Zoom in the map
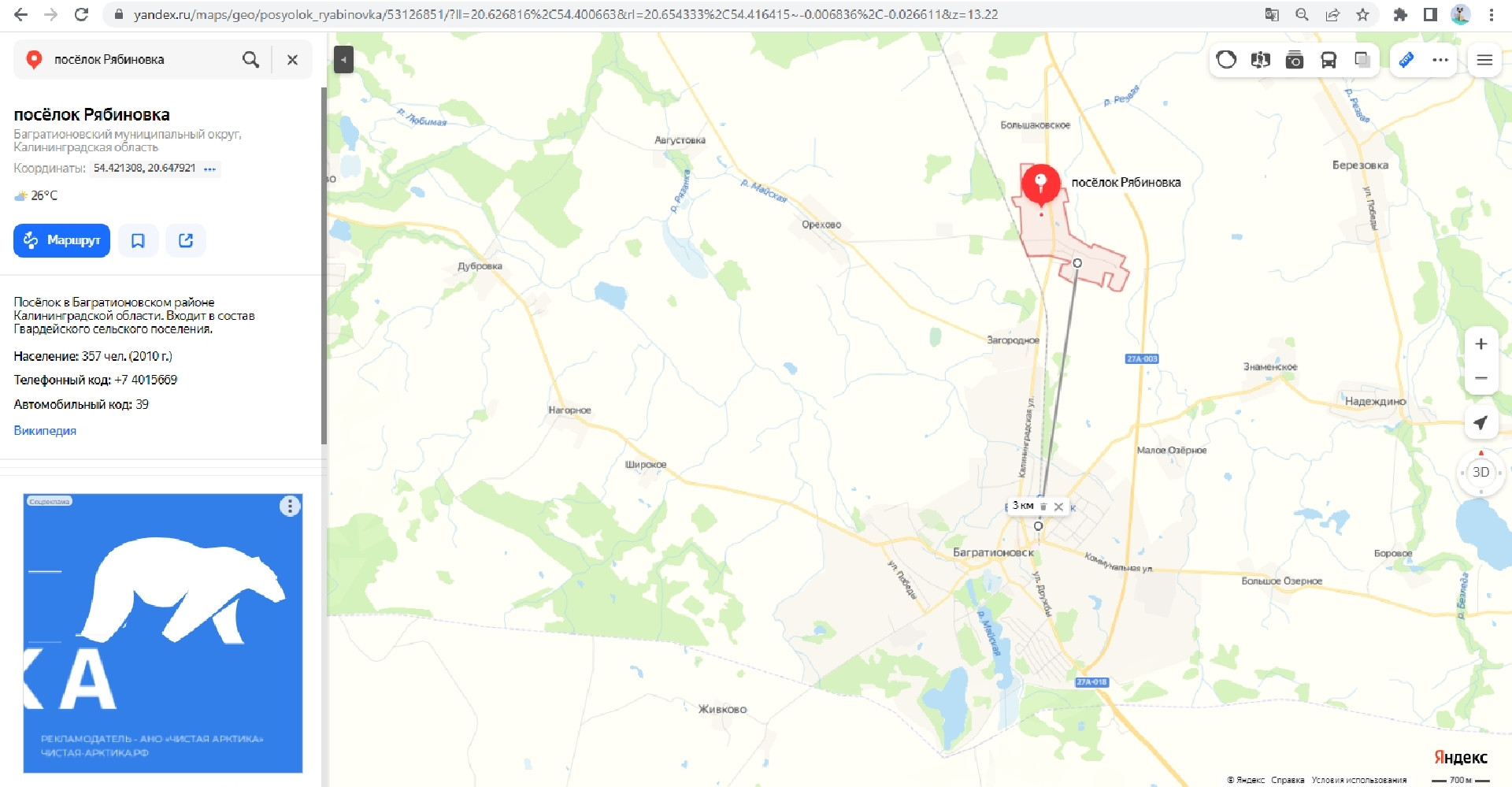1512x787 pixels. [x=1480, y=344]
